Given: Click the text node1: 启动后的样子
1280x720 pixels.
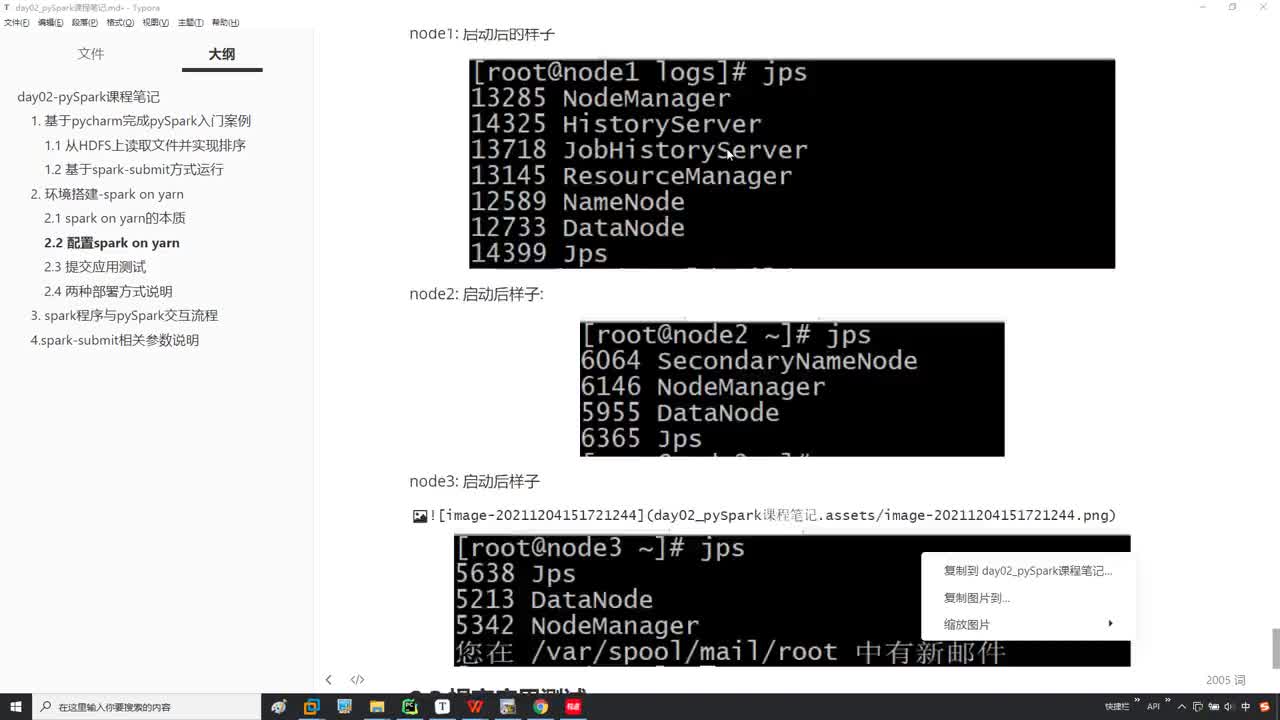Looking at the screenshot, I should click(482, 34).
